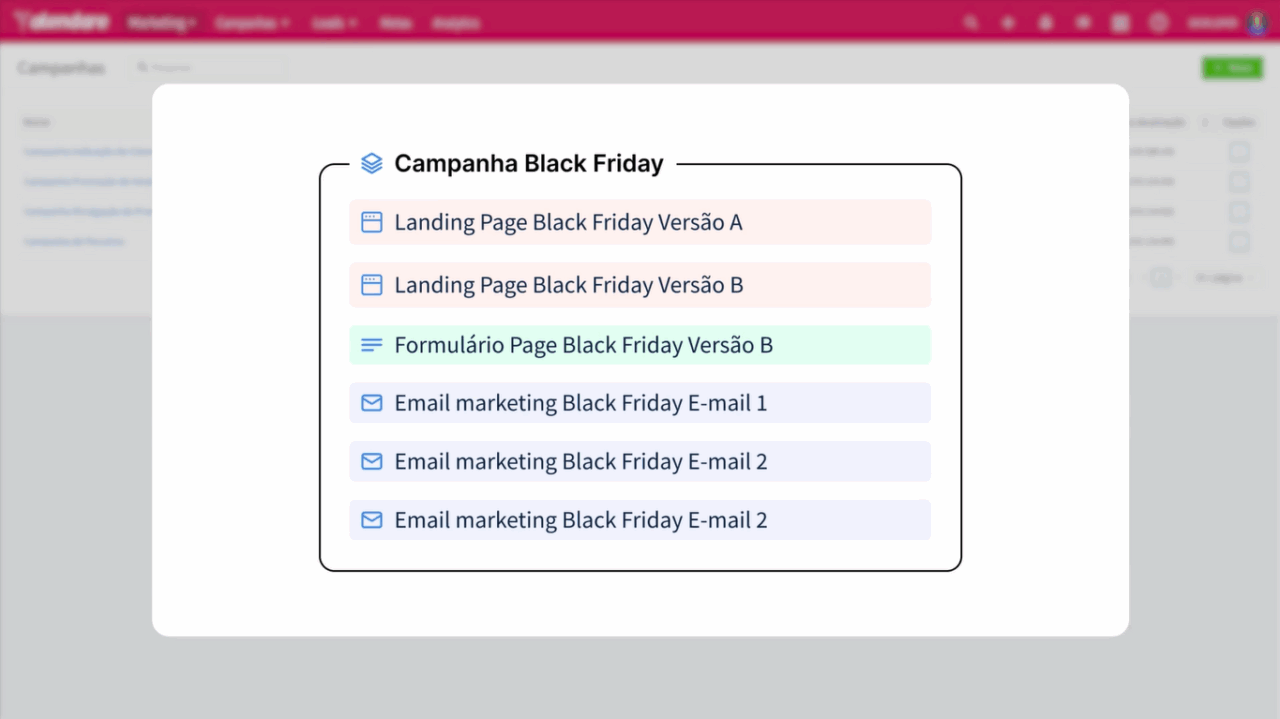
Task: Tick the checkbox in the first campaign row
Action: tap(1239, 152)
